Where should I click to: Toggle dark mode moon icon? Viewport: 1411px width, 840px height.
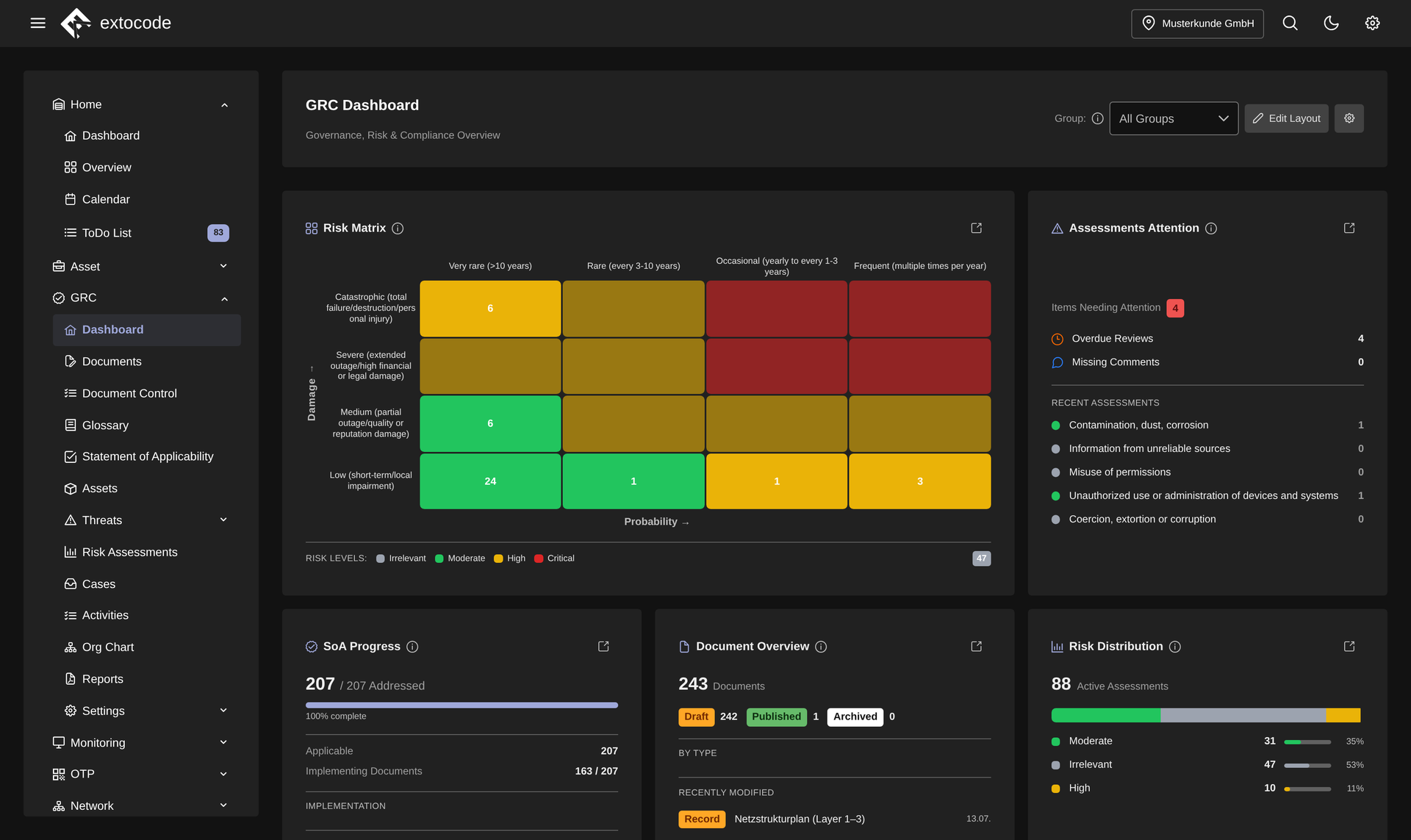coord(1331,23)
